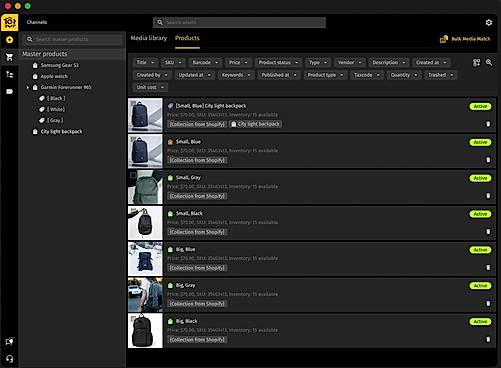501x368 pixels.
Task: Open the shopping cart sidebar icon
Action: pos(9,57)
